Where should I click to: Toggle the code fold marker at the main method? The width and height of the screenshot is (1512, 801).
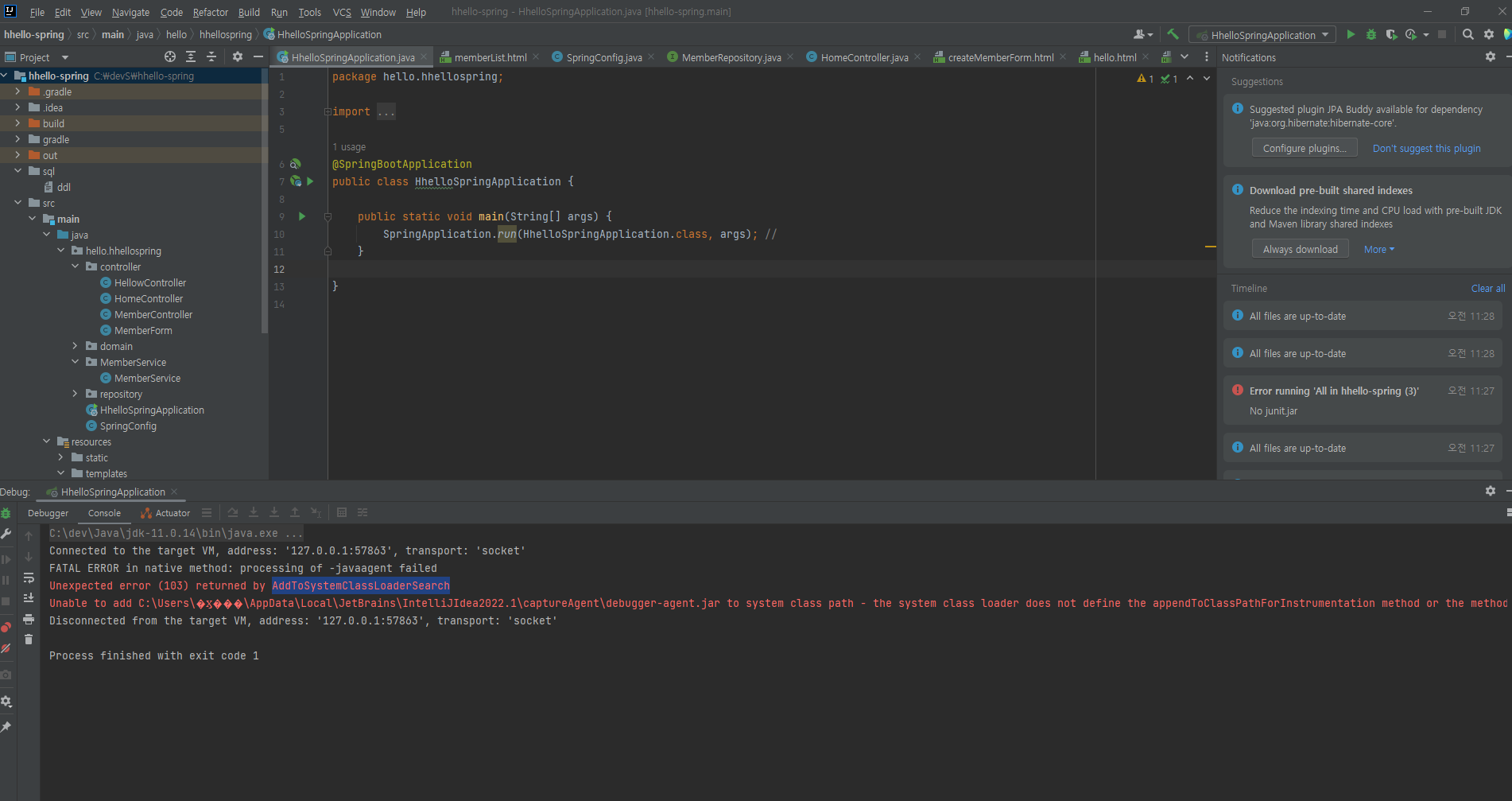(328, 216)
